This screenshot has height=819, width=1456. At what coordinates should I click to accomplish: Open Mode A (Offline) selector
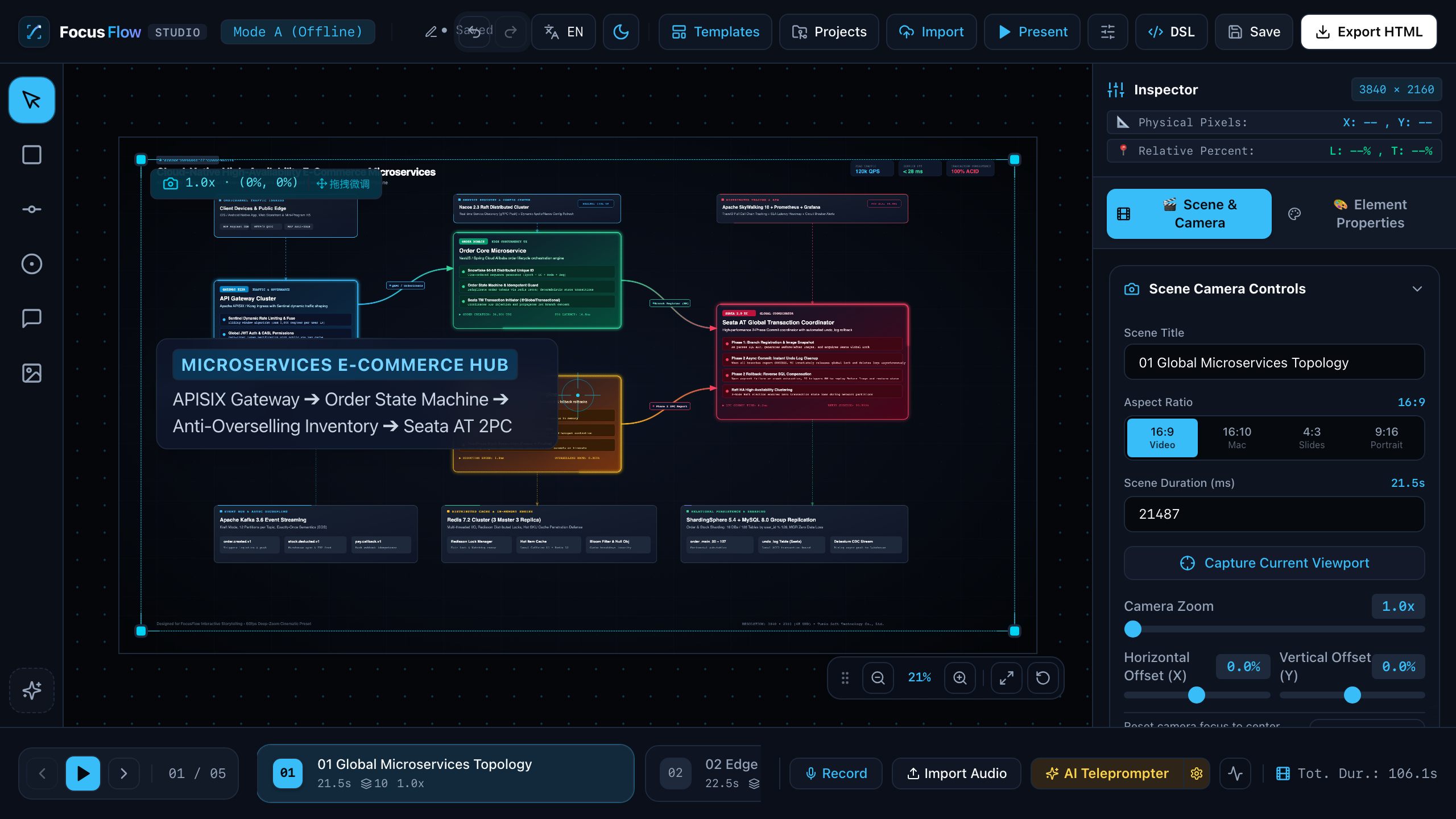point(298,32)
